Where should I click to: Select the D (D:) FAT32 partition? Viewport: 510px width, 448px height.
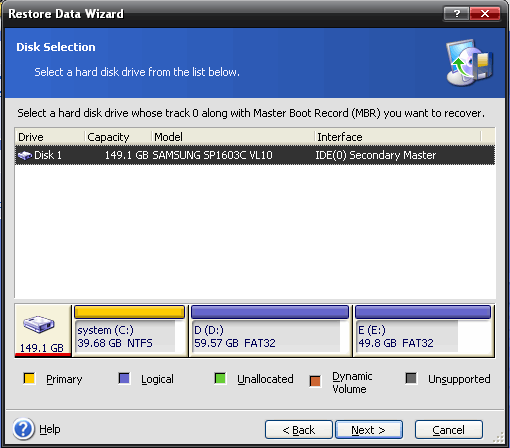point(270,330)
